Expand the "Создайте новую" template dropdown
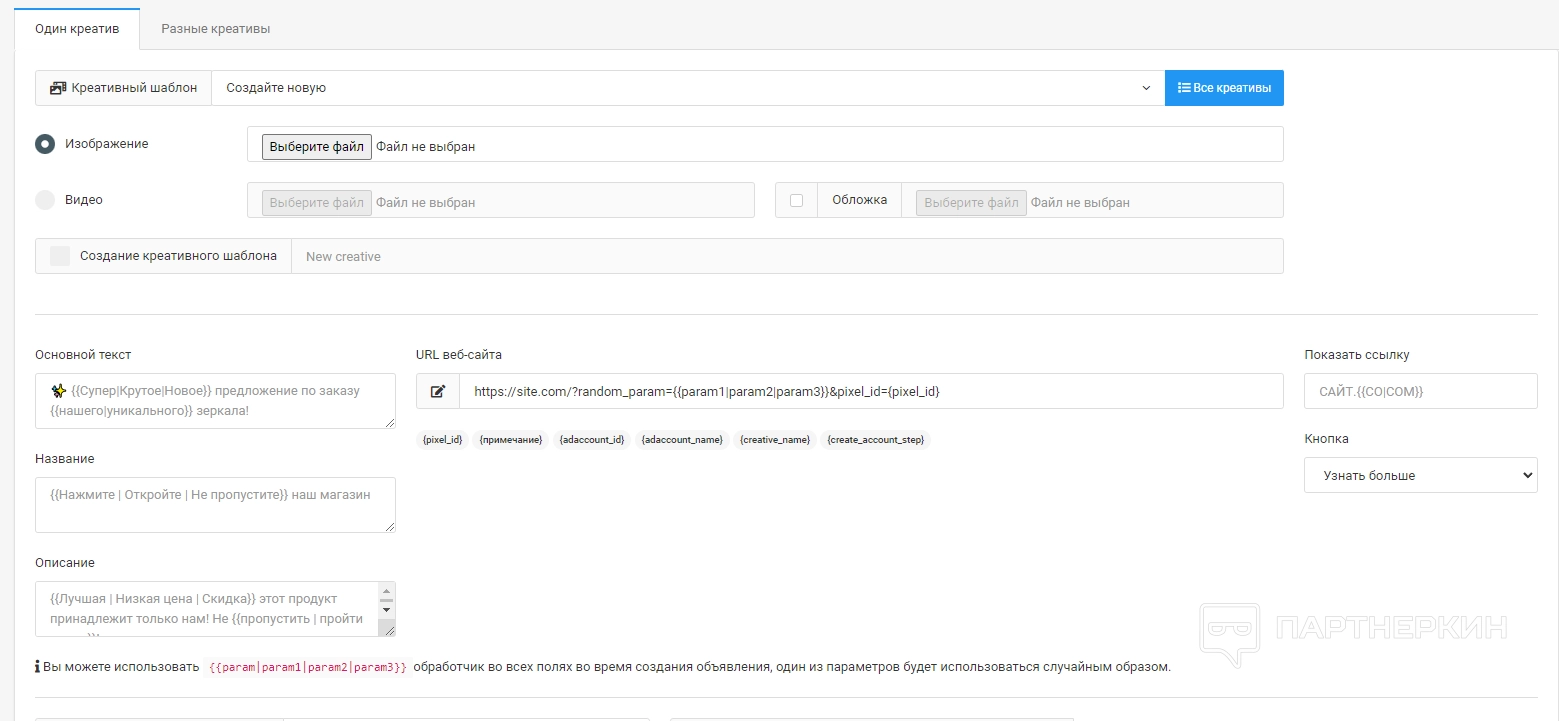The image size is (1559, 721). 688,88
